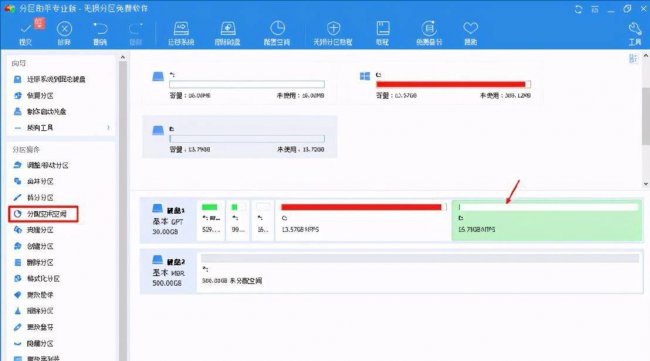Viewport: 650px width, 361px height.
Task: Open the title bar menu icon
Action: [595, 9]
